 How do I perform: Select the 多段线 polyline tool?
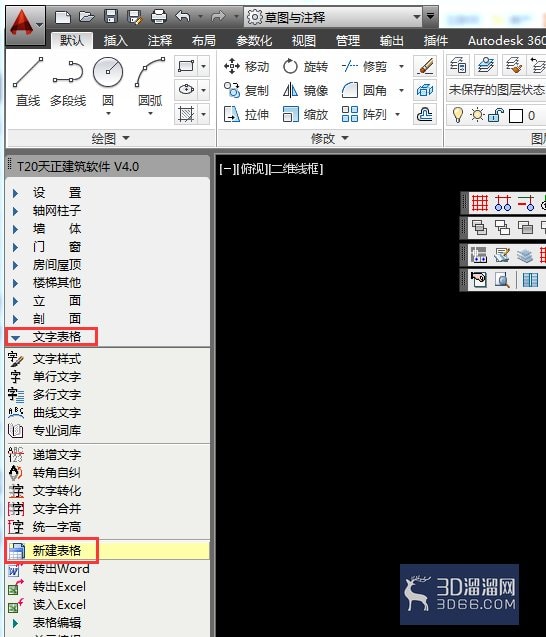(x=68, y=83)
